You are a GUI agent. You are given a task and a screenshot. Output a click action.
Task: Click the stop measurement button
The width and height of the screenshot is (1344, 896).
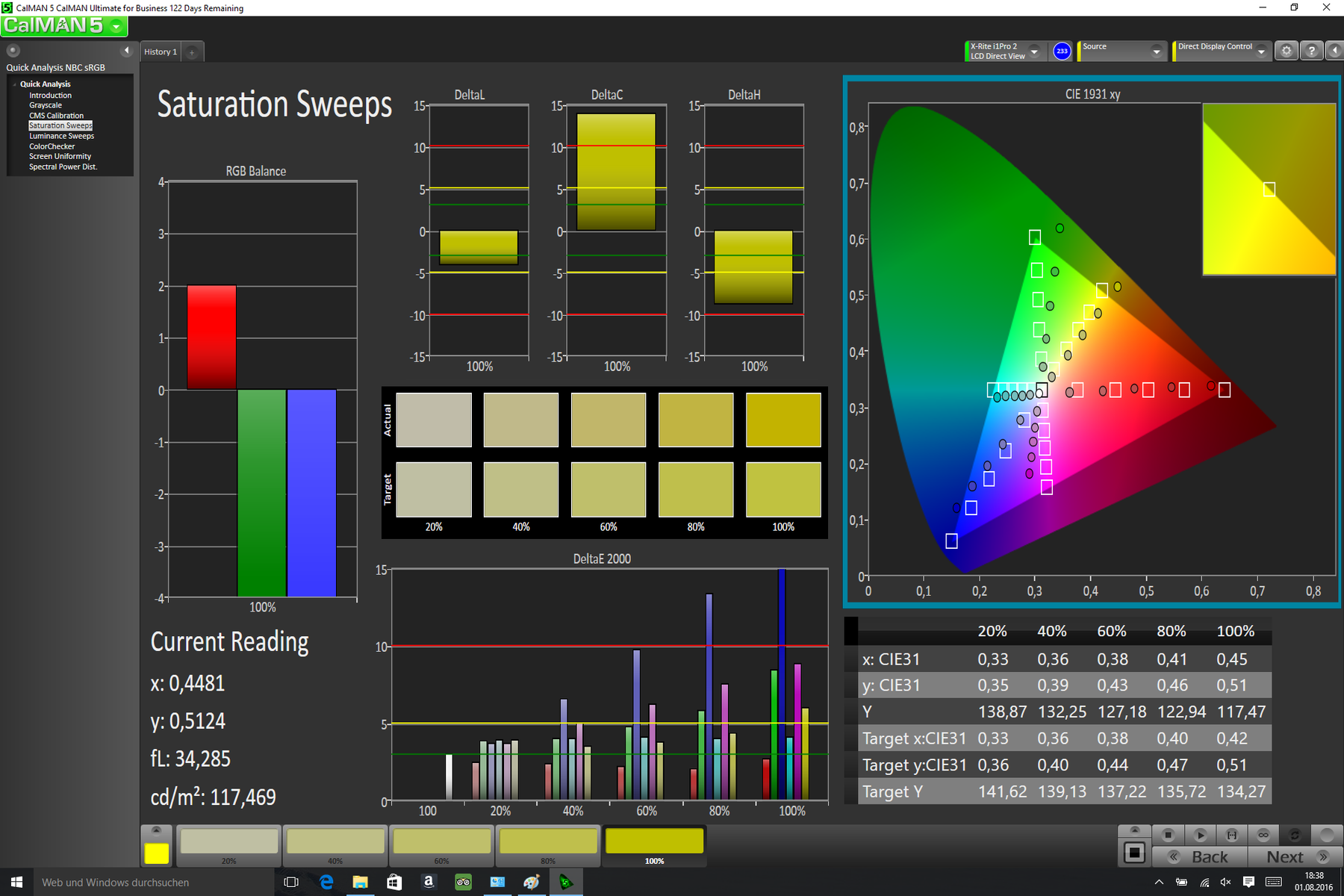click(x=1169, y=835)
